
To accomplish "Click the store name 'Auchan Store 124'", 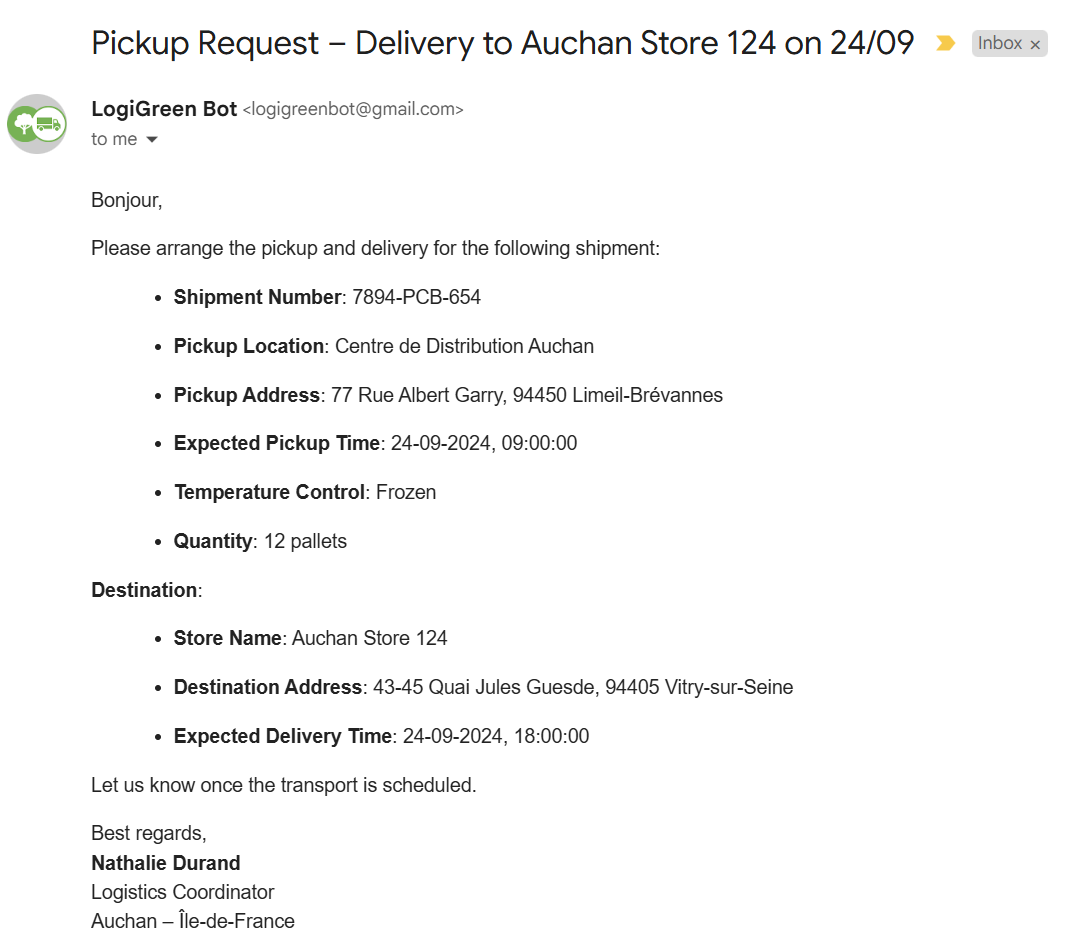I will (x=369, y=638).
